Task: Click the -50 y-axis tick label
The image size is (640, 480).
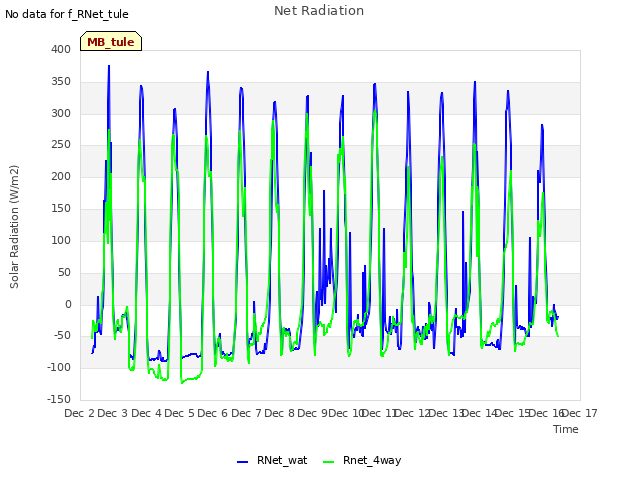Action: tap(62, 336)
